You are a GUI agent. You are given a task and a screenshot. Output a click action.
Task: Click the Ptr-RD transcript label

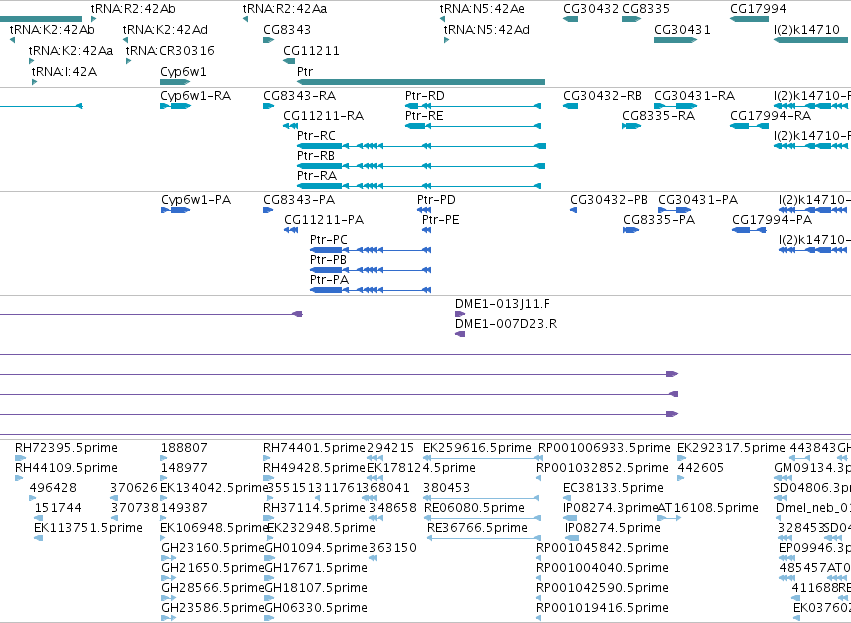424,96
